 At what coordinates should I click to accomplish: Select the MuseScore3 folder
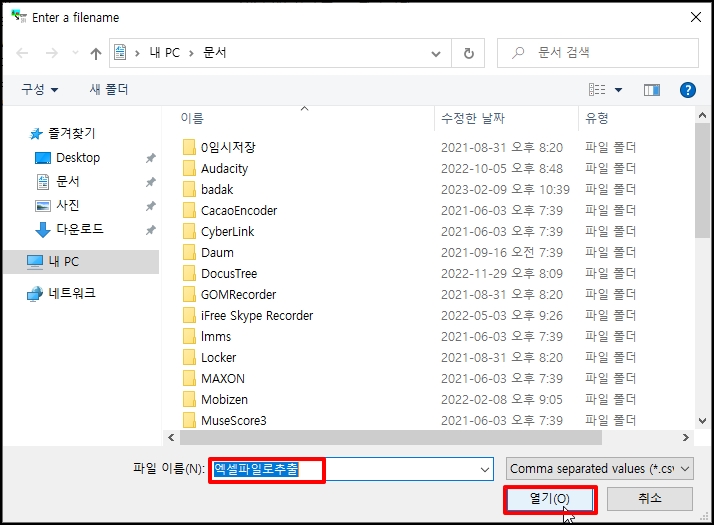point(234,420)
